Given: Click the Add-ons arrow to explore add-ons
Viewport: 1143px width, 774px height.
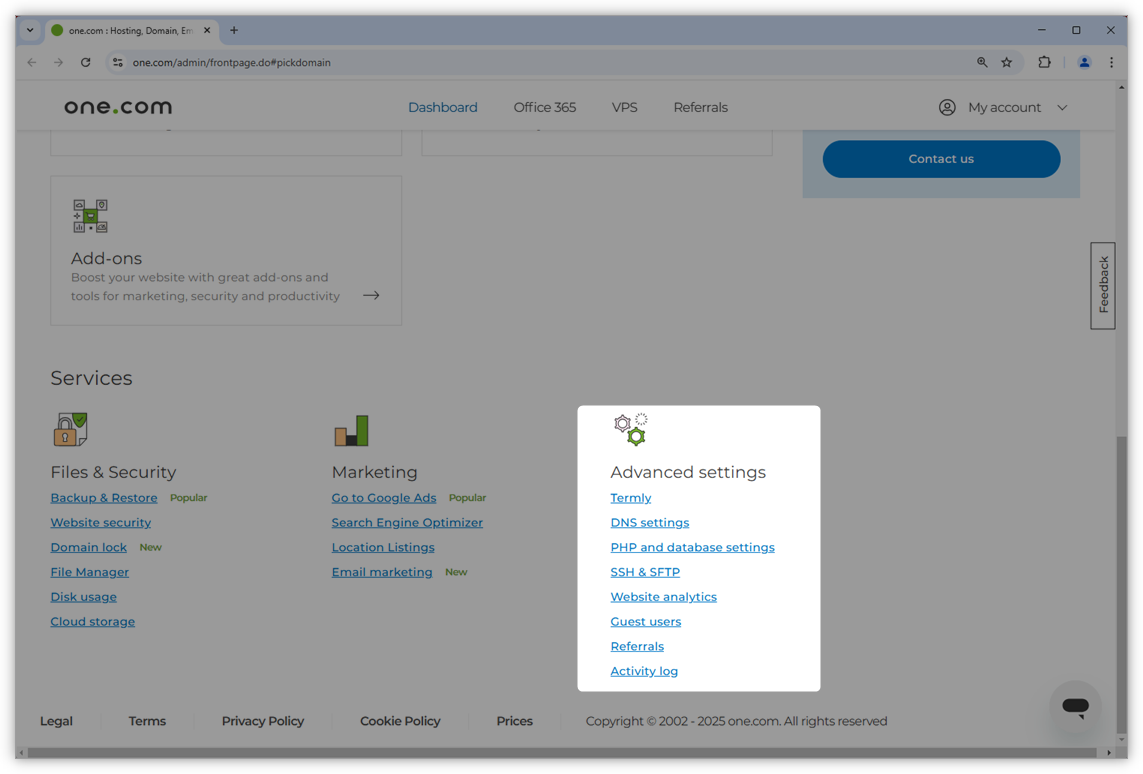Looking at the screenshot, I should coord(370,295).
